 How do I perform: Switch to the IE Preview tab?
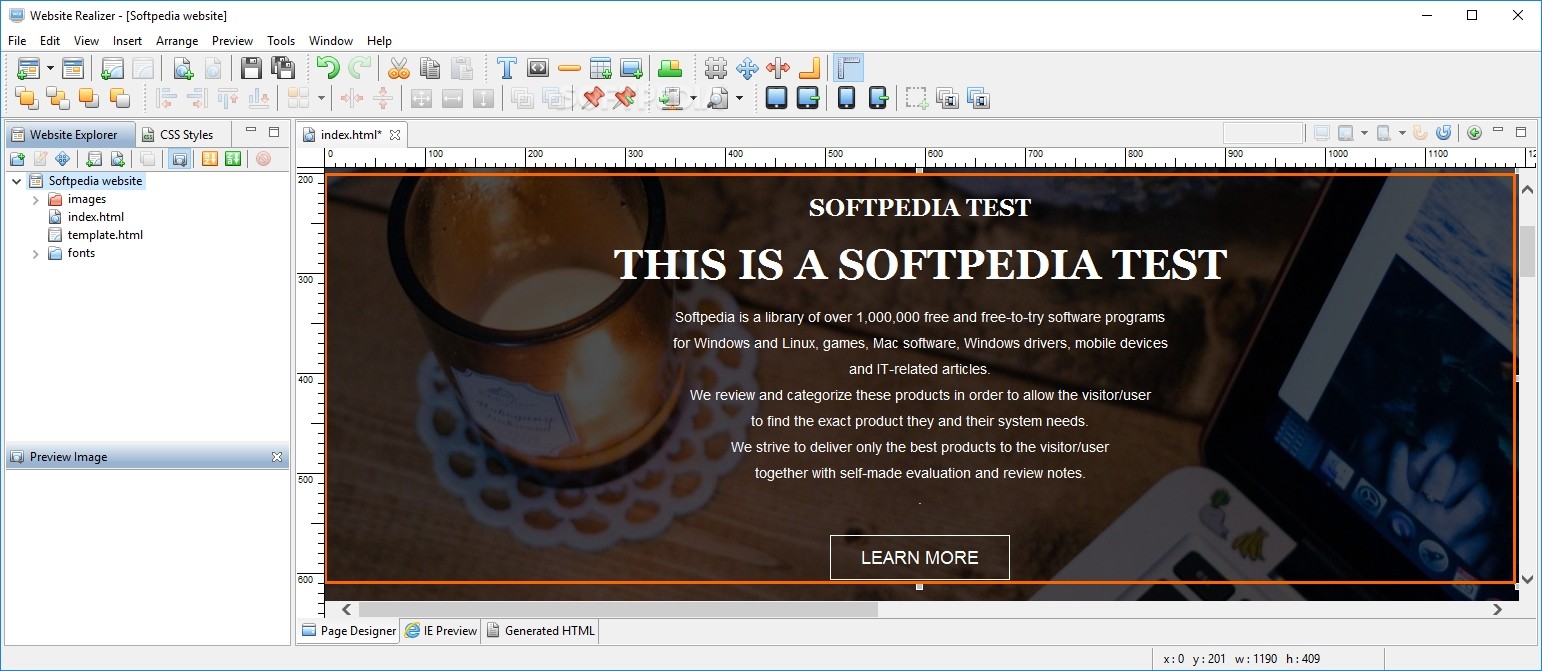(x=440, y=631)
